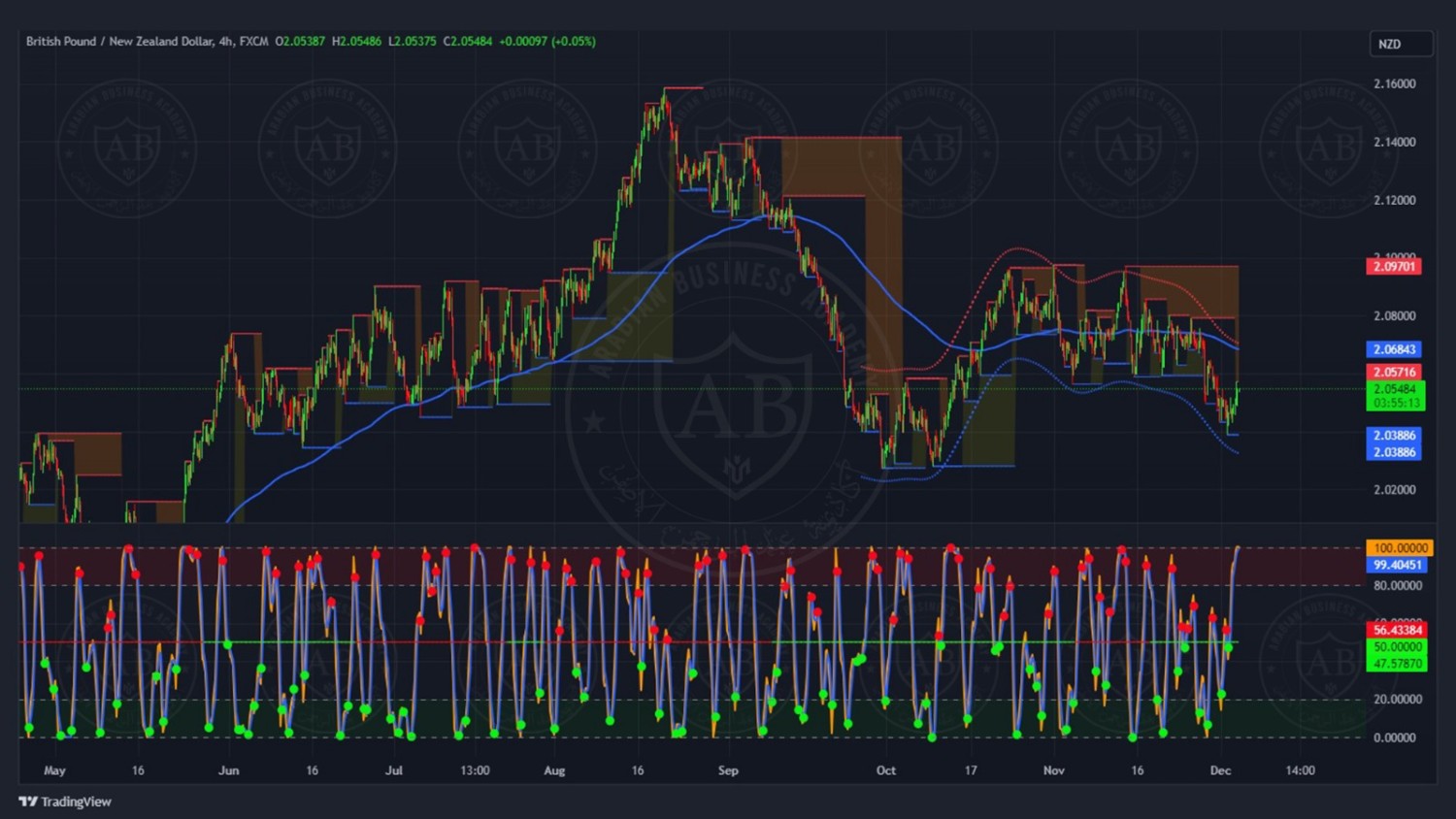Screen dimensions: 1456x819
Task: Click the 2.12000 price axis label
Action: click(1395, 200)
